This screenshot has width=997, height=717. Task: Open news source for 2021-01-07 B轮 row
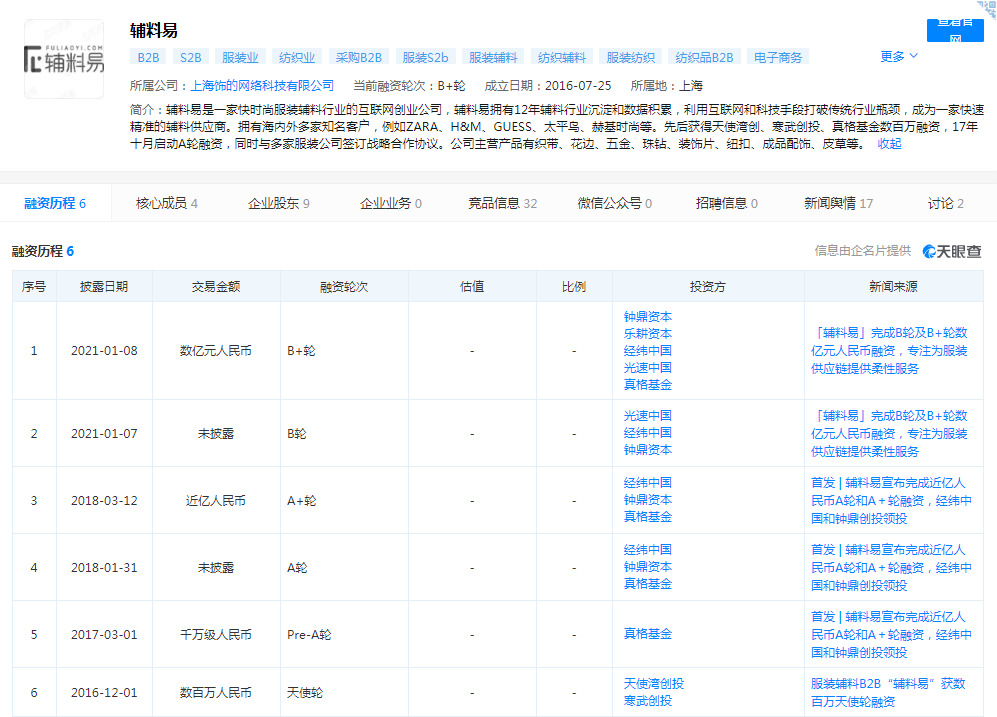tap(890, 434)
